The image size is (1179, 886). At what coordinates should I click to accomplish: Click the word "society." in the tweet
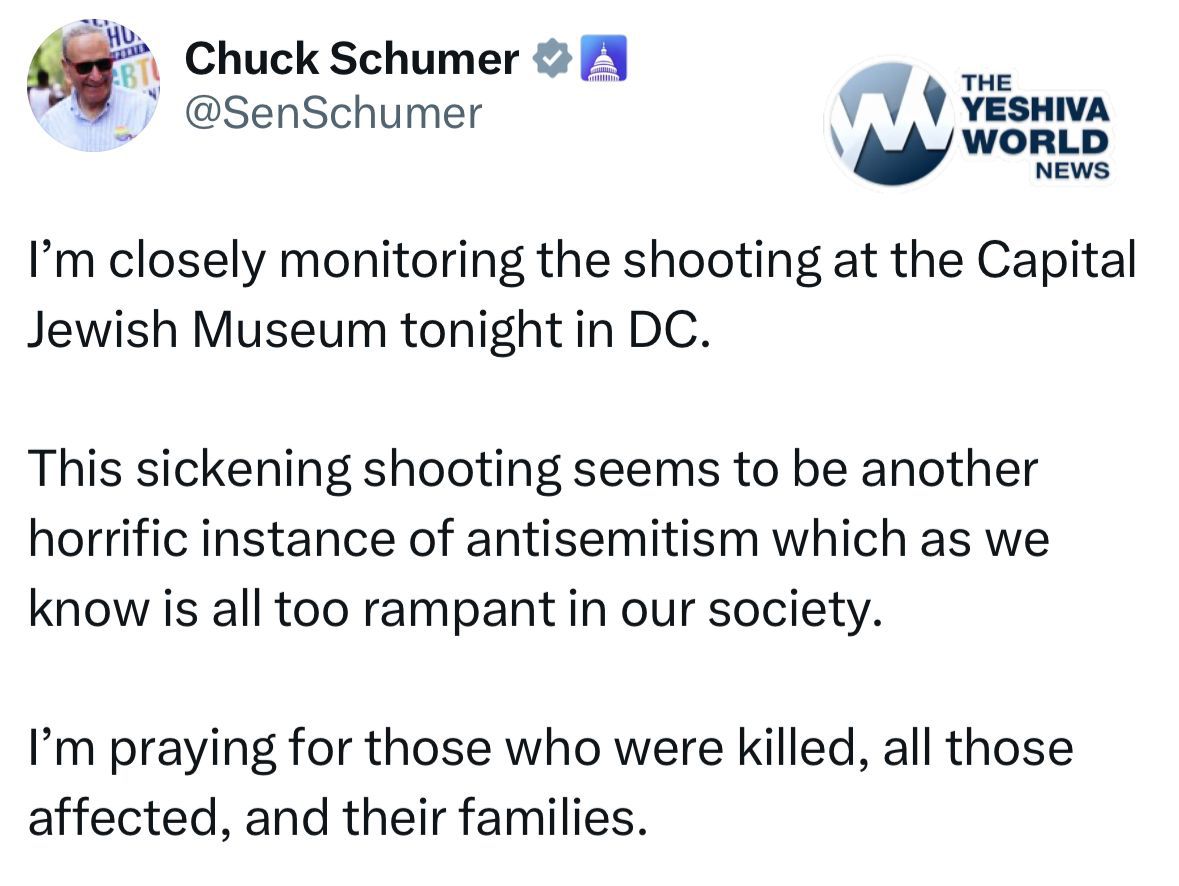(796, 609)
